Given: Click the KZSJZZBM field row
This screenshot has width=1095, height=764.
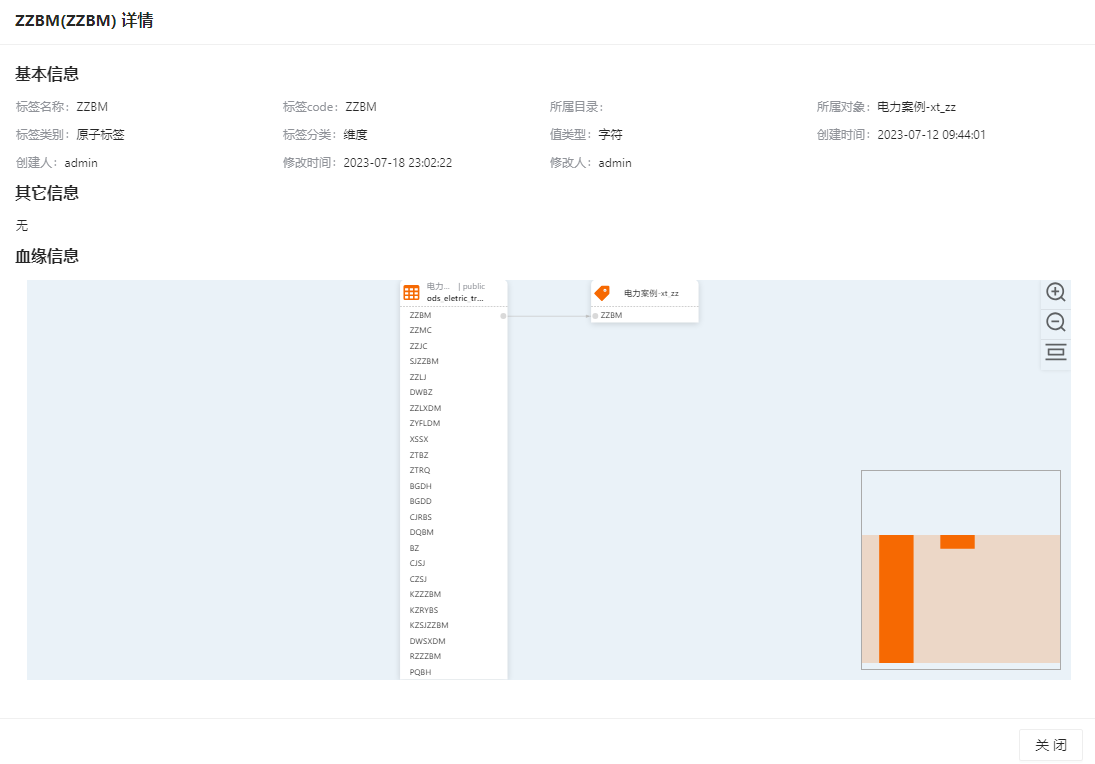Looking at the screenshot, I should (429, 625).
